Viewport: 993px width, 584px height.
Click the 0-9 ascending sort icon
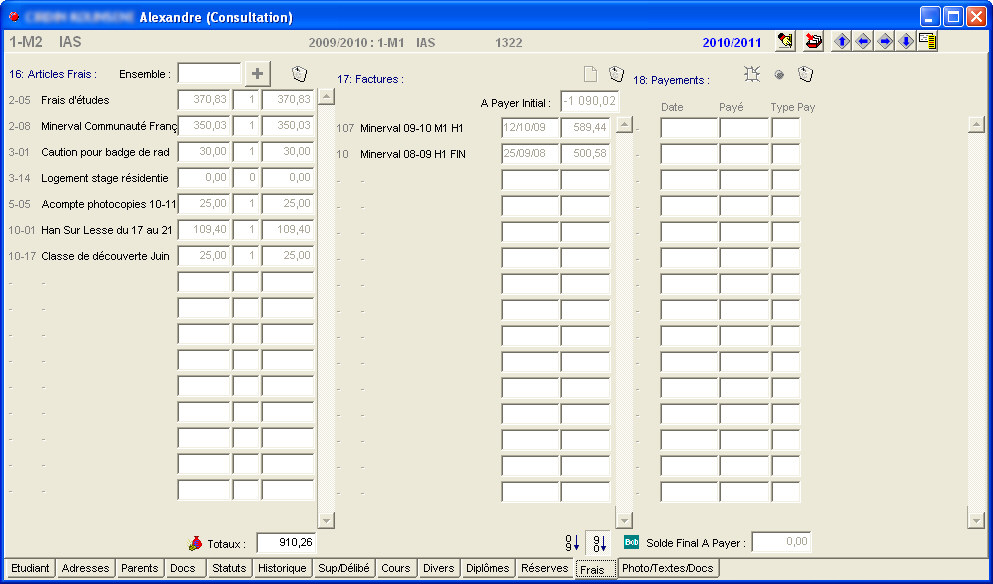(x=572, y=543)
